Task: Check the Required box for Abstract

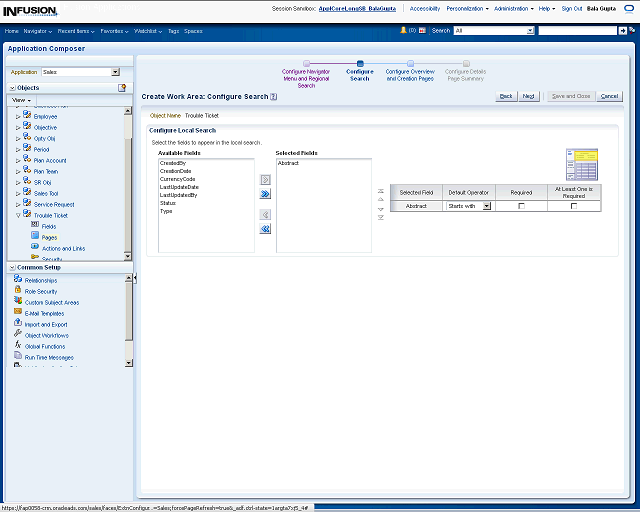Action: (x=521, y=206)
